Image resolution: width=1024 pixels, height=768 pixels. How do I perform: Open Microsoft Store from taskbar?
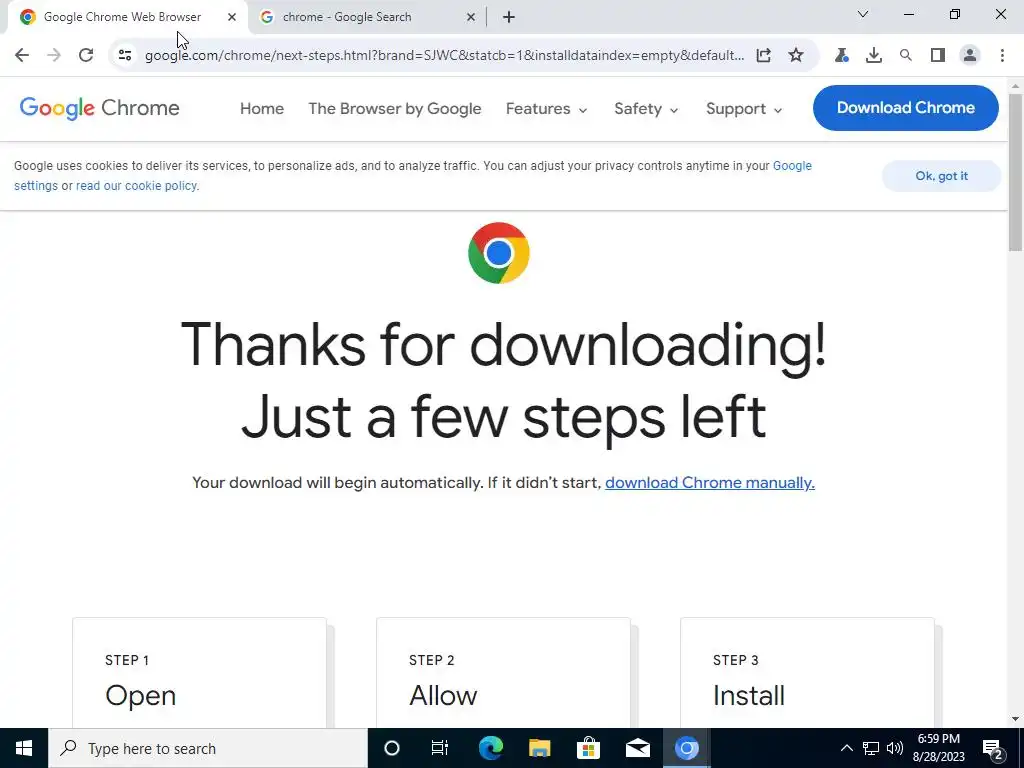coord(588,748)
